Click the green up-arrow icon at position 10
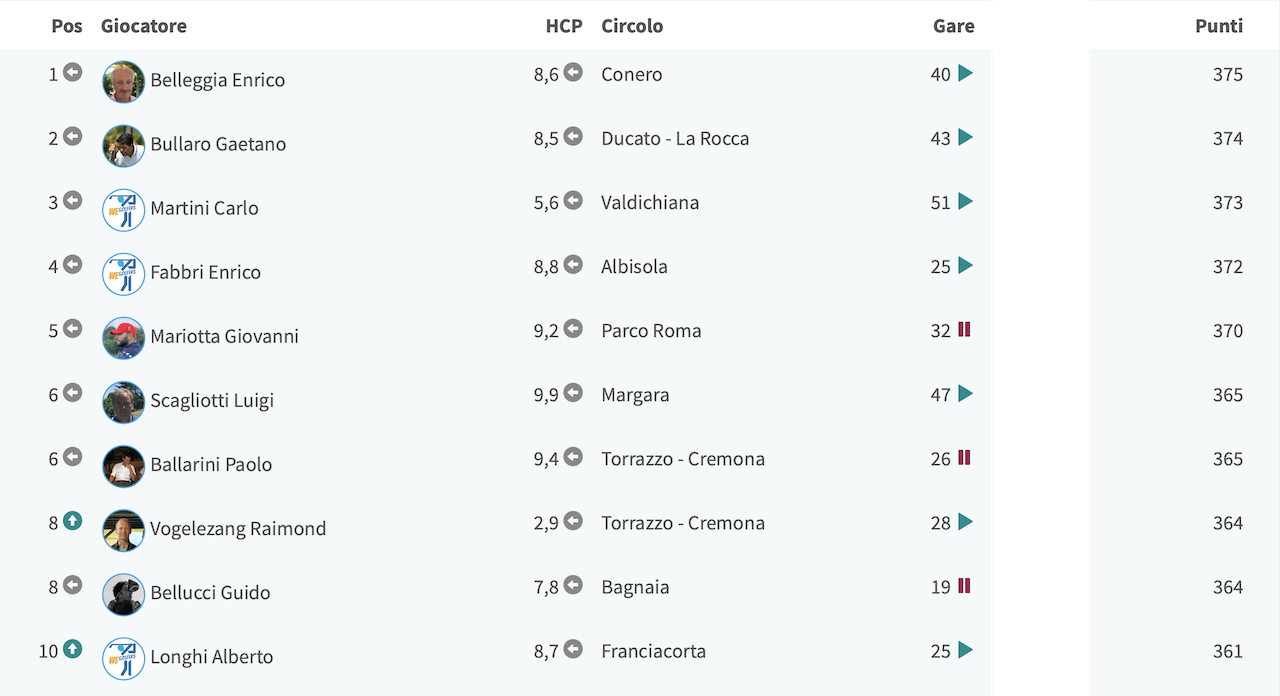The image size is (1280, 696). (72, 649)
